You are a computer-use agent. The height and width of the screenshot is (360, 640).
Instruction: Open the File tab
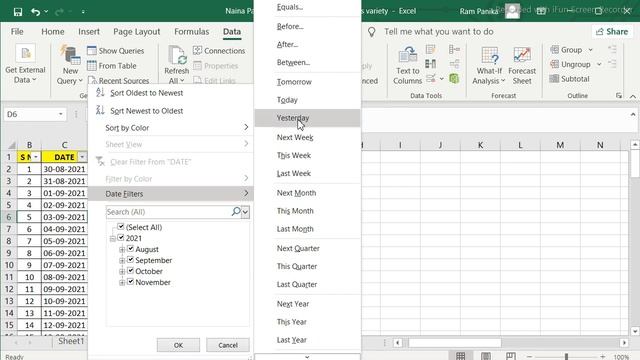tap(17, 32)
